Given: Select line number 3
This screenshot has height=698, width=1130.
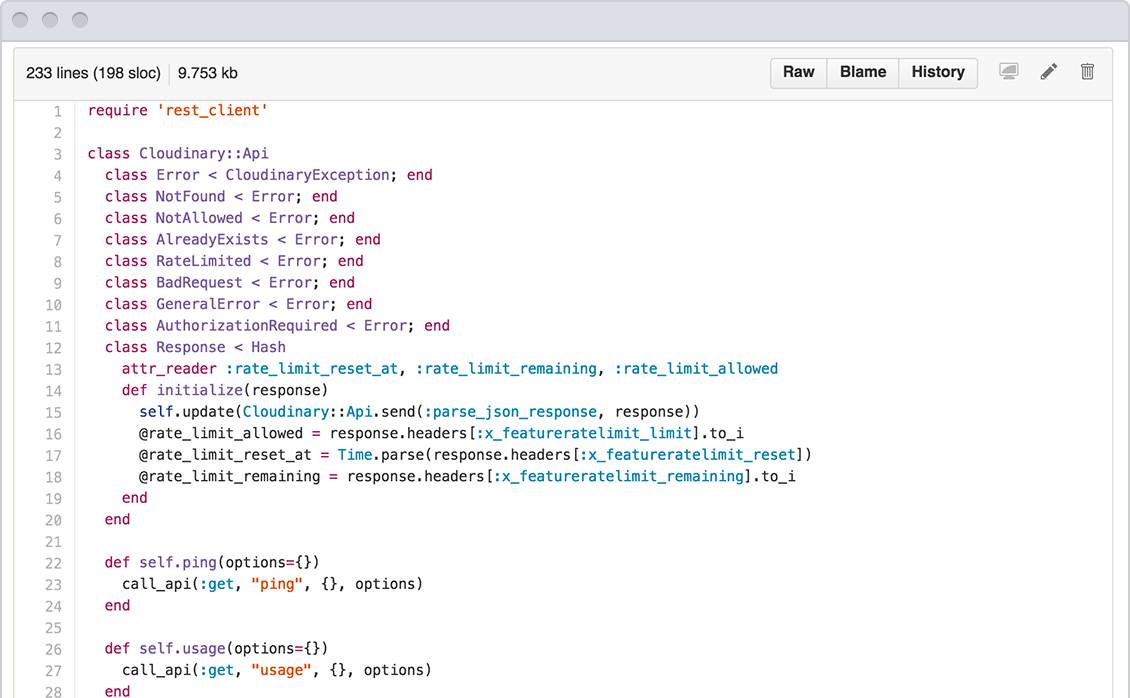Looking at the screenshot, I should 57,154.
